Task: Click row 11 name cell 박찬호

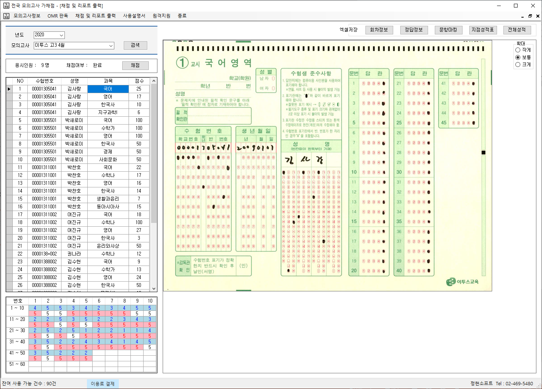Action: [x=74, y=167]
